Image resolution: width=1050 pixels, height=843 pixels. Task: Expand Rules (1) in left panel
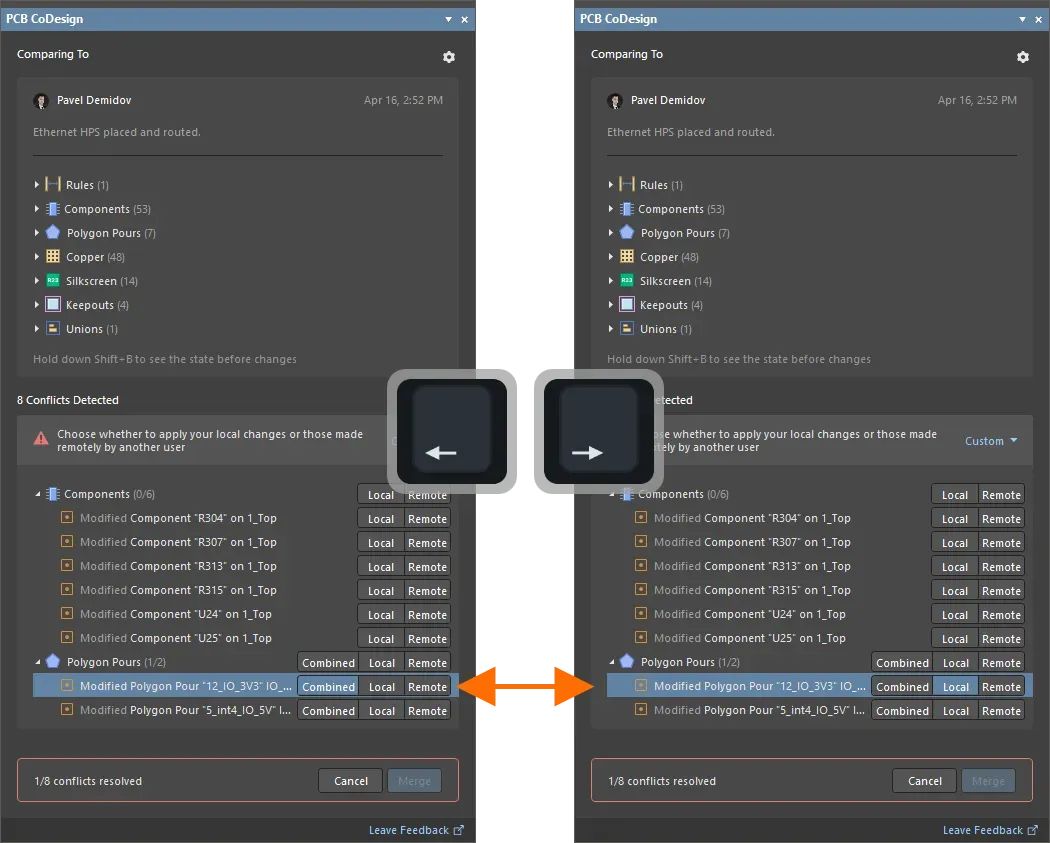(x=37, y=184)
